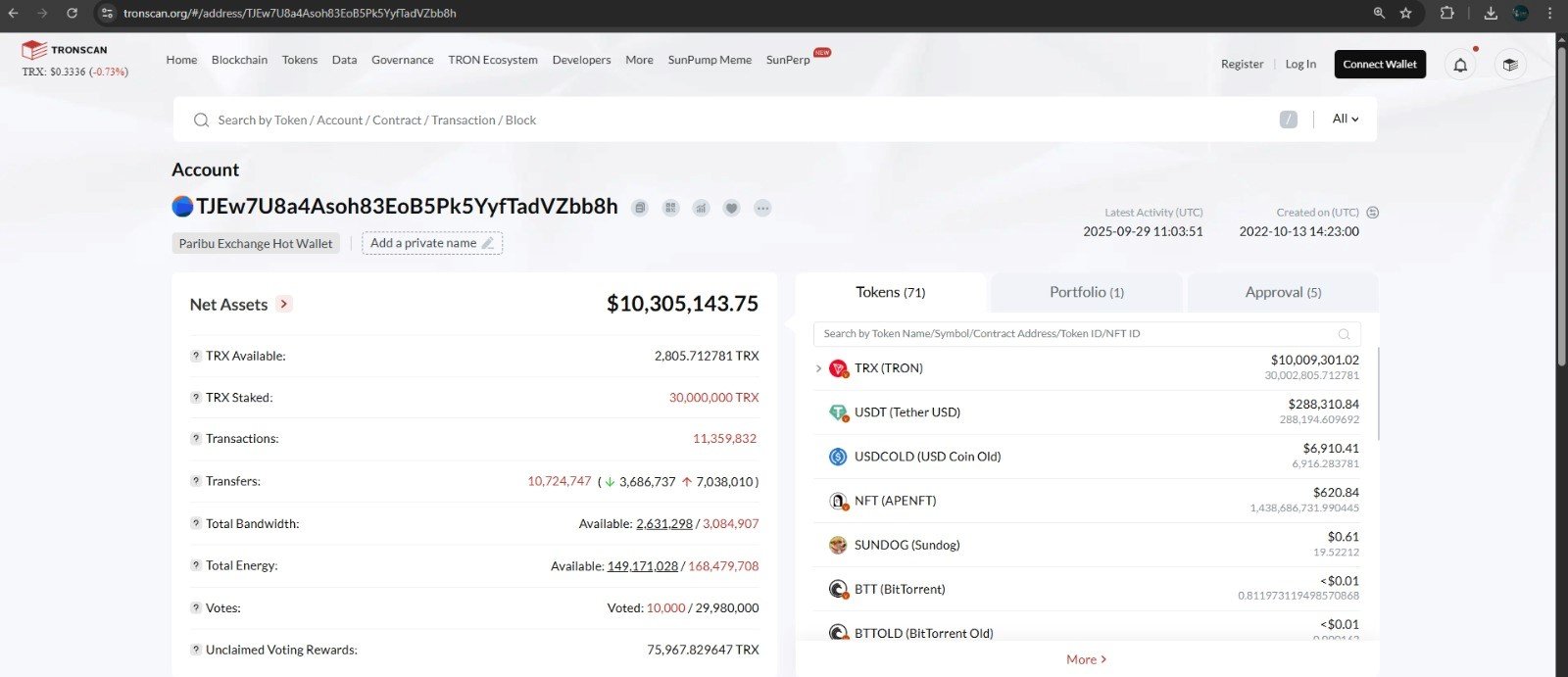
Task: Click the Connect Wallet button
Action: pos(1380,65)
